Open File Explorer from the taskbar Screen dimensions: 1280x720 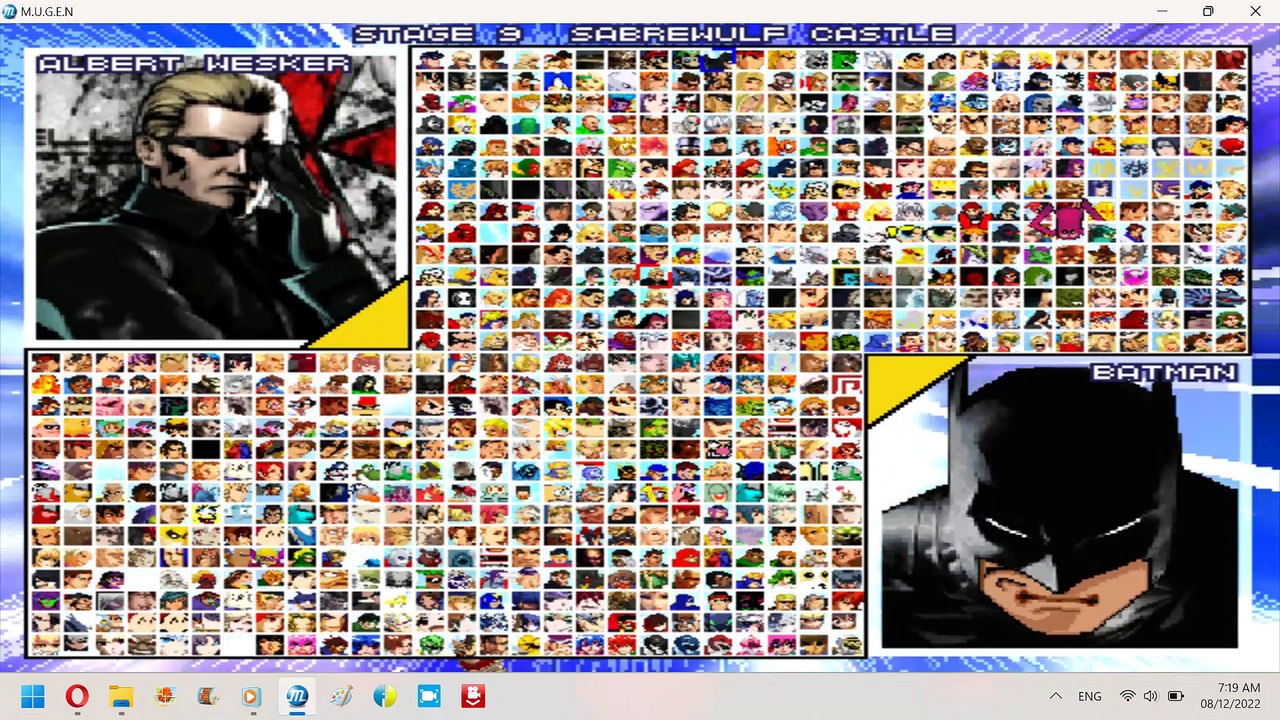(x=121, y=696)
